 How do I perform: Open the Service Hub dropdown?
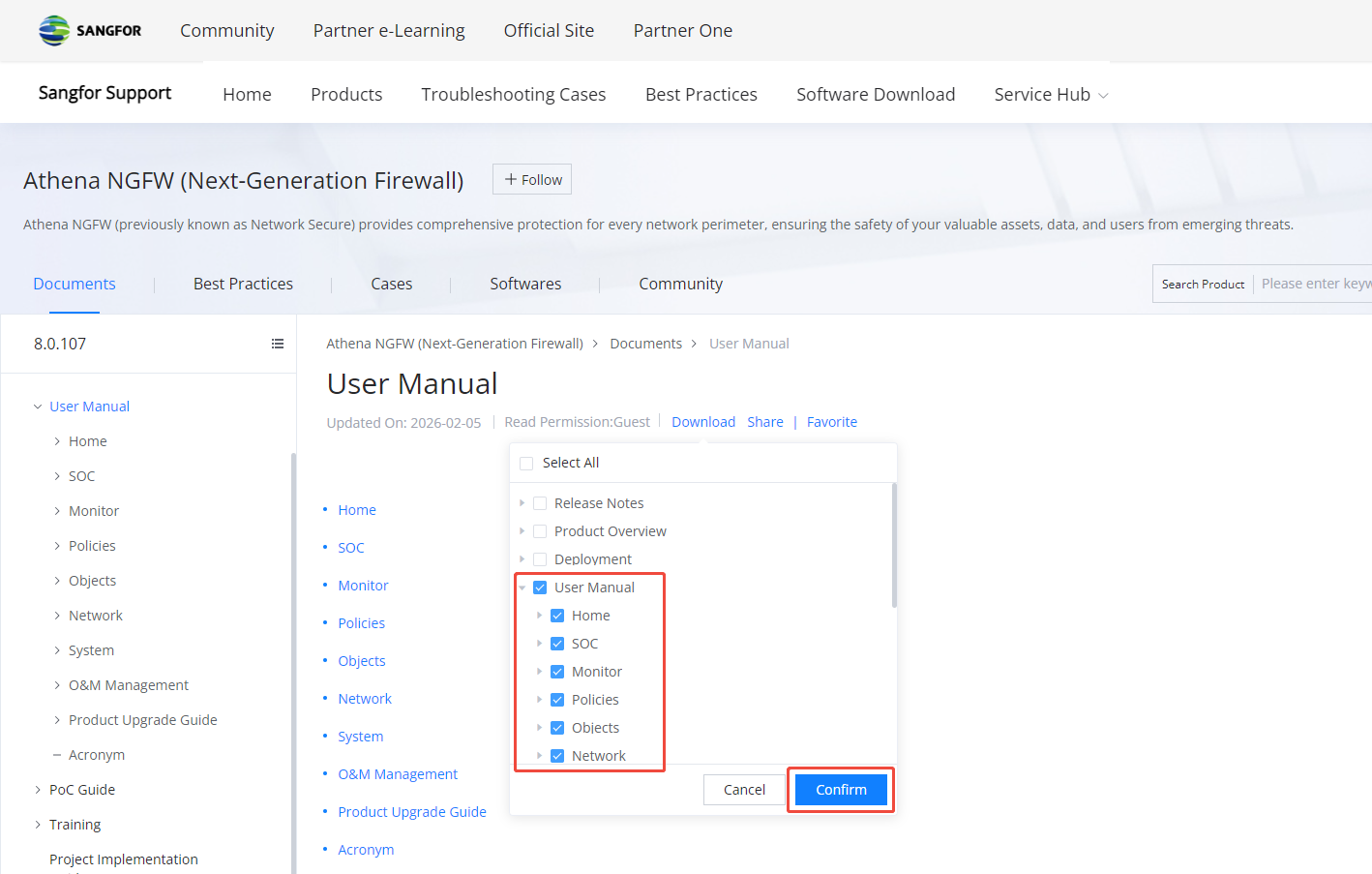click(1051, 94)
